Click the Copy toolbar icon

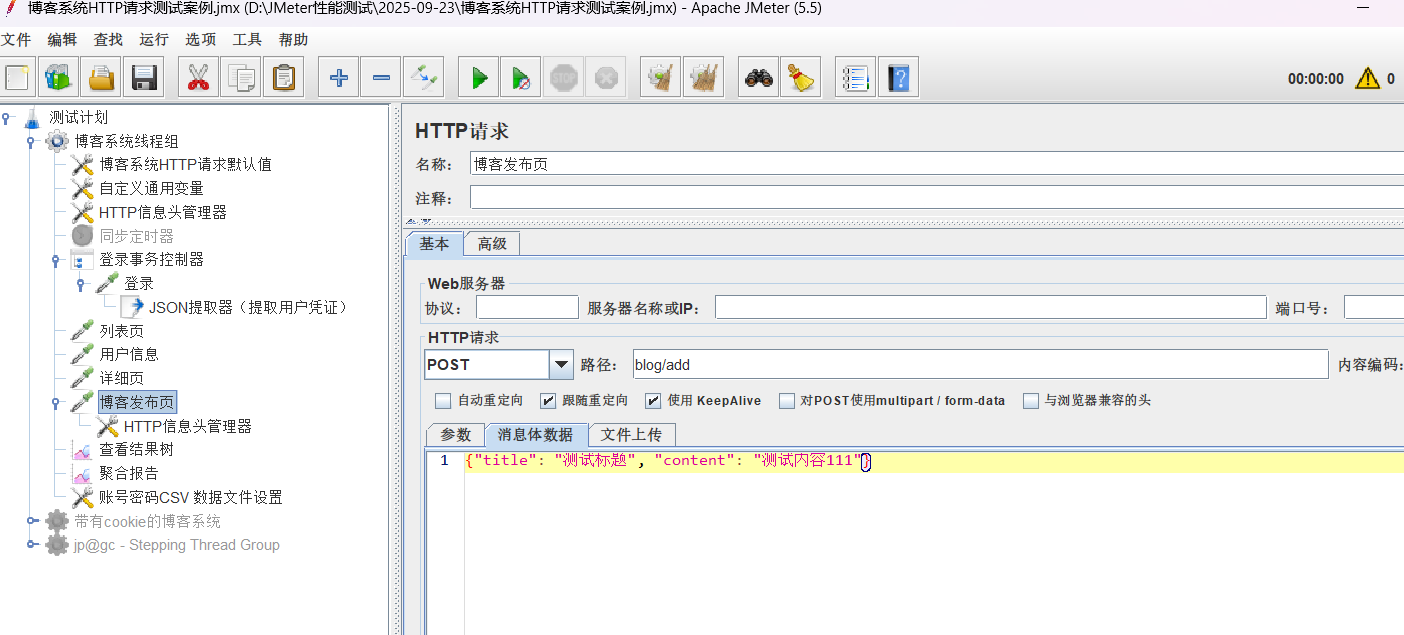pos(241,77)
